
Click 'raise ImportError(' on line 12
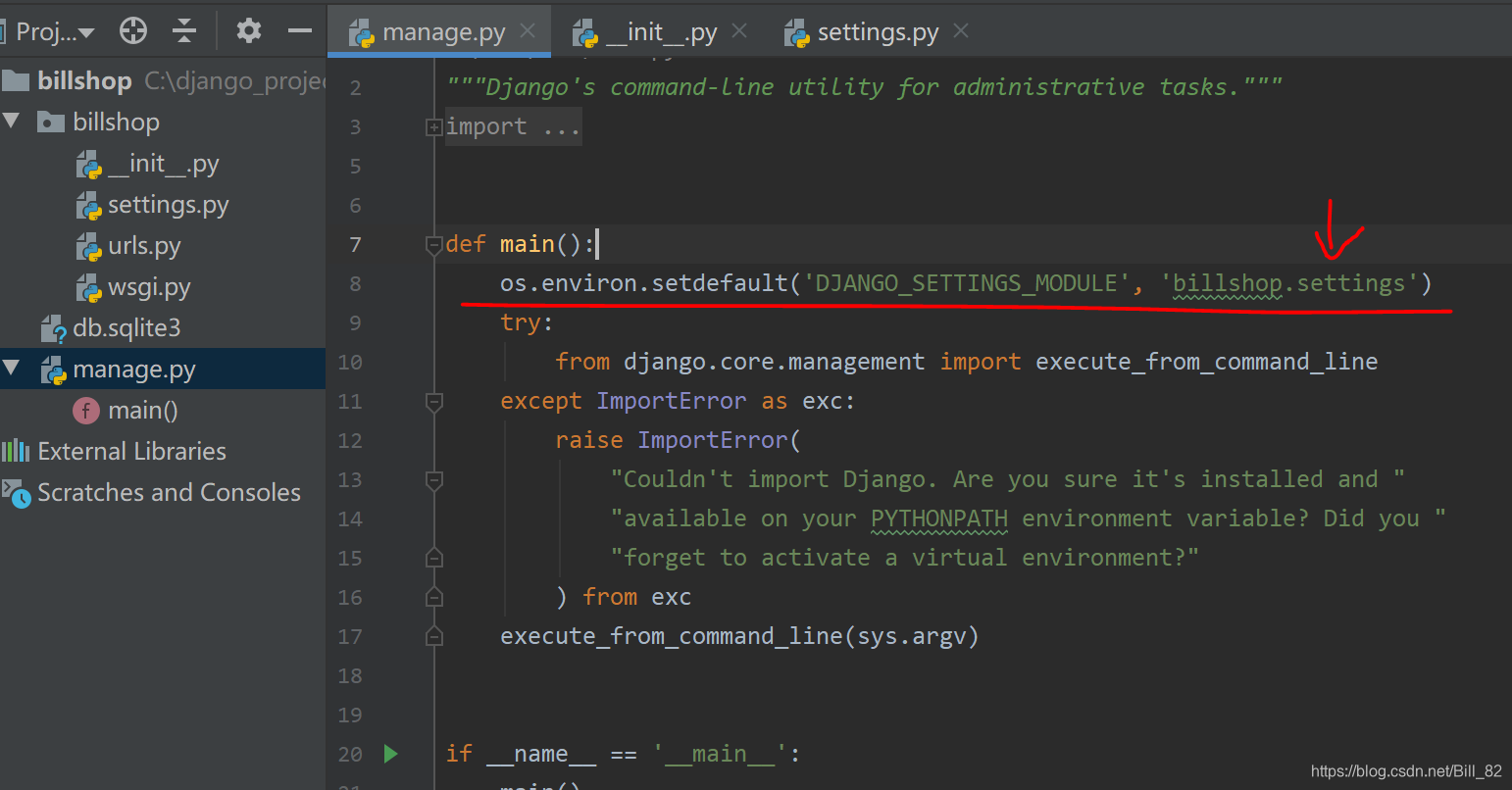[x=678, y=440]
